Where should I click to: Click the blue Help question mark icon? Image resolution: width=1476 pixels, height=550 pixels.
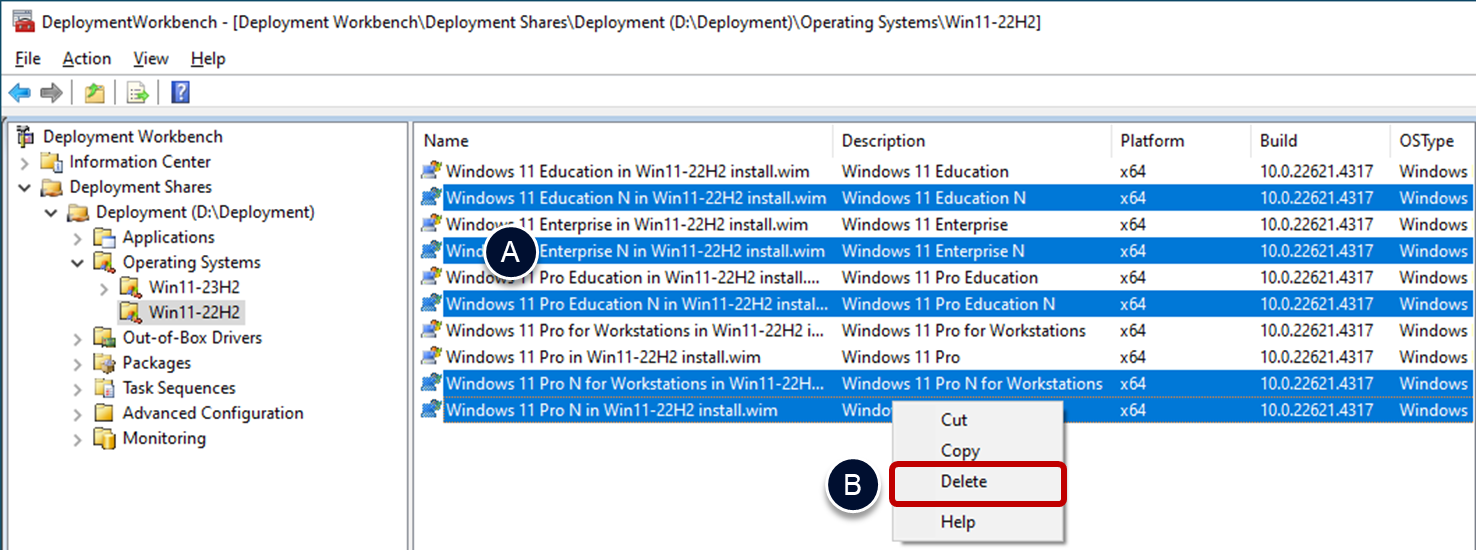coord(180,93)
